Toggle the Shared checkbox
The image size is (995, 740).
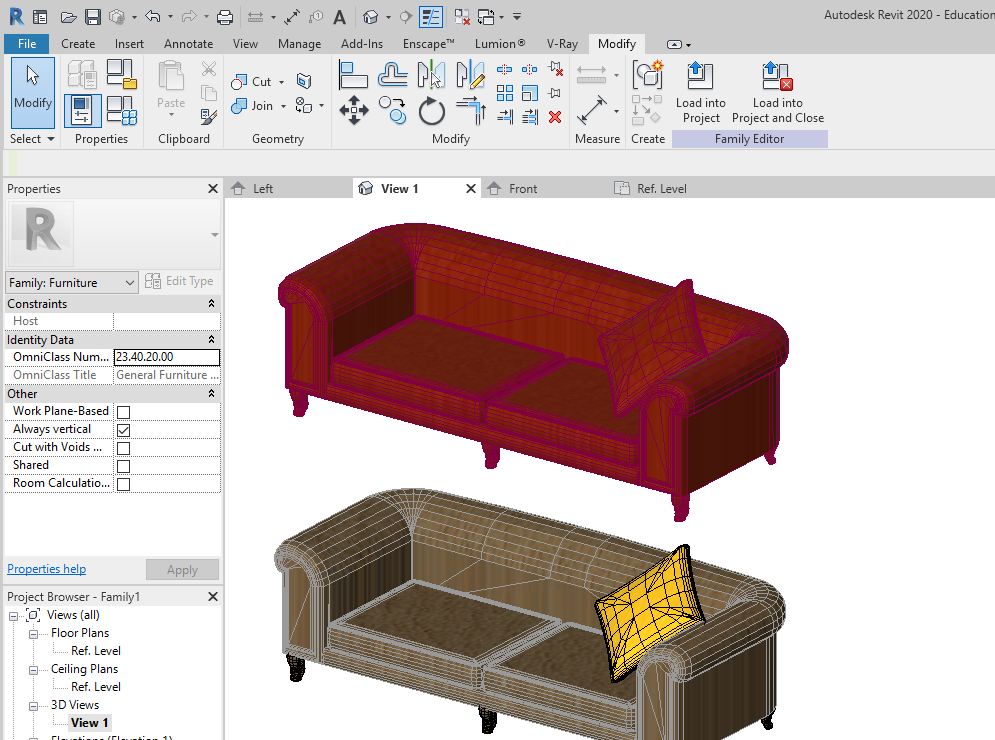[x=124, y=466]
